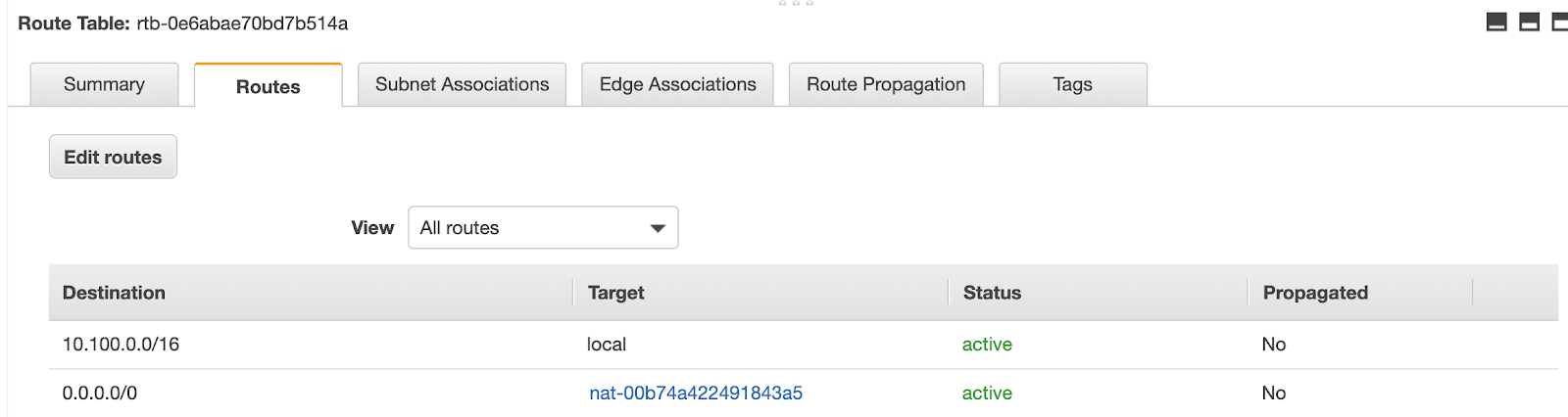
Task: Go to the Edge Associations tab
Action: tap(677, 85)
